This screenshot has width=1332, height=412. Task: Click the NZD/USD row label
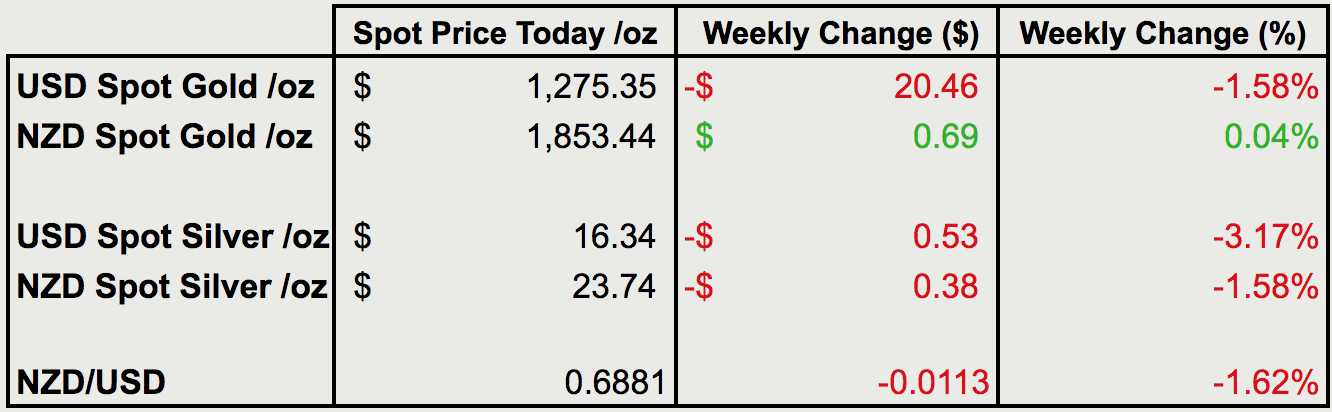pos(91,381)
